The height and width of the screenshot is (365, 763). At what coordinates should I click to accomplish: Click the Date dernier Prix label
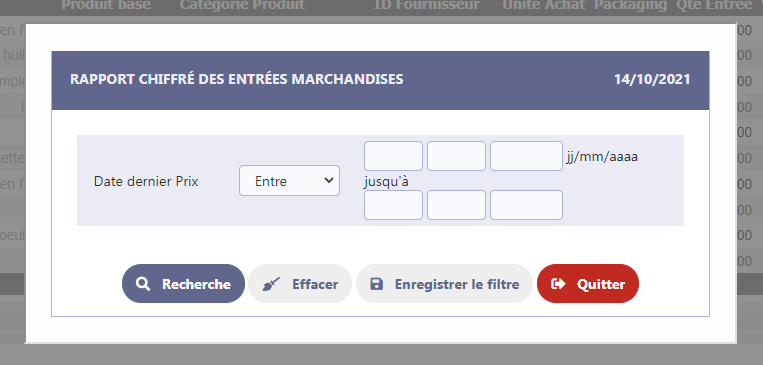pyautogui.click(x=146, y=182)
